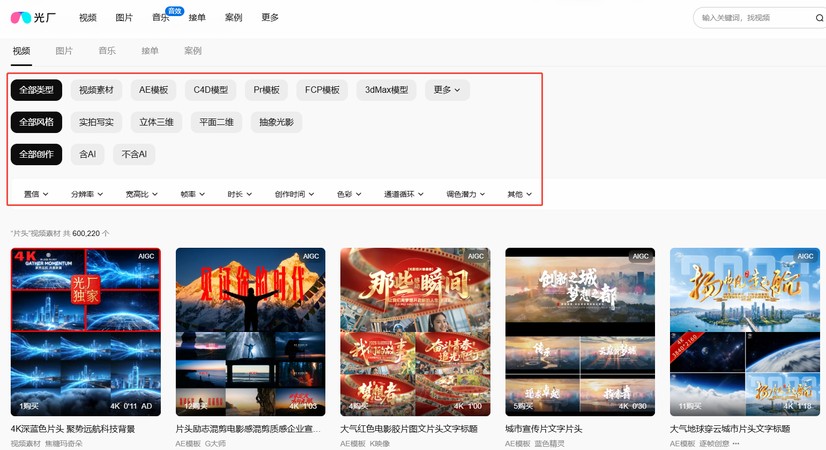Image resolution: width=826 pixels, height=450 pixels.
Task: Click the search magnifier icon
Action: 819,18
